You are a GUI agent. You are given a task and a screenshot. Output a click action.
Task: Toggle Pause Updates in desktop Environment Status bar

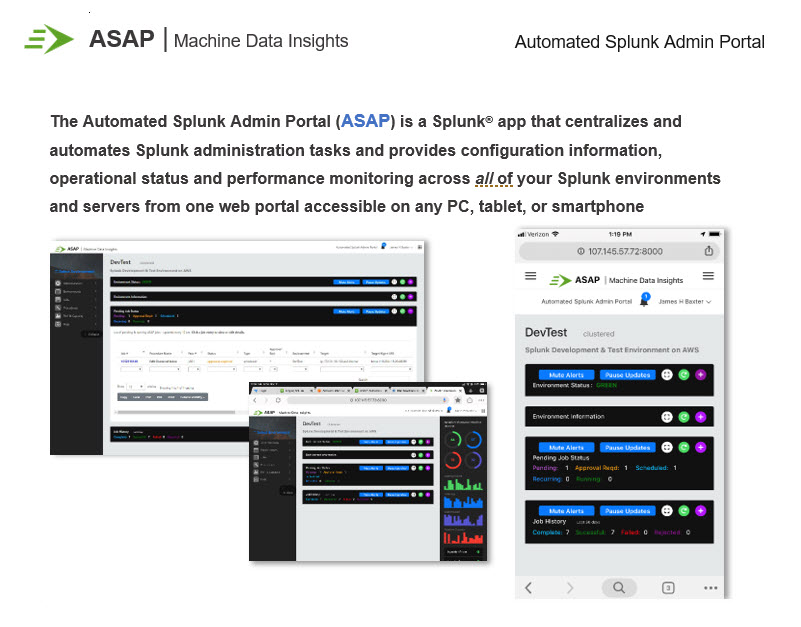375,282
